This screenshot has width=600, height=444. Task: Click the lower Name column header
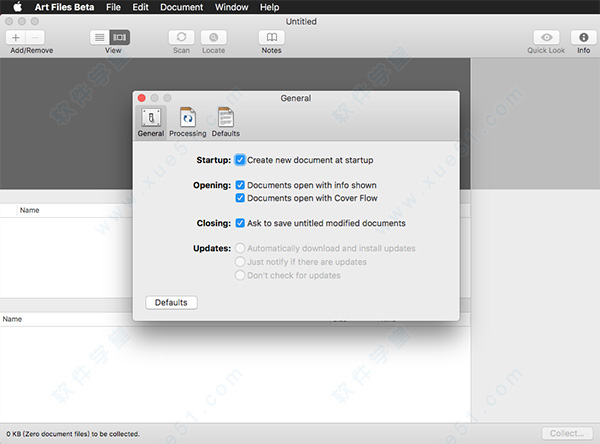point(12,319)
